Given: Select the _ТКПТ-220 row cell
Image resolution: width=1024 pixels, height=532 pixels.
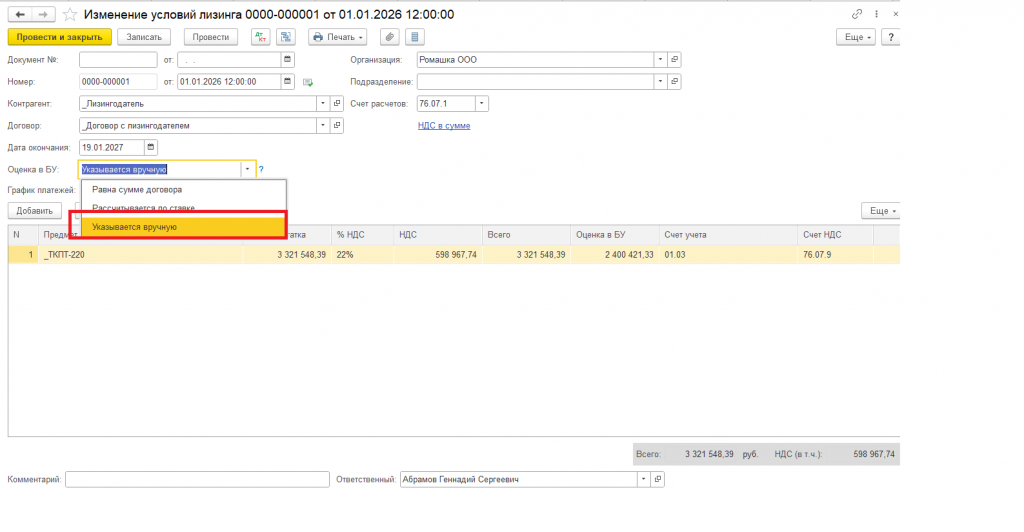Looking at the screenshot, I should coord(140,255).
